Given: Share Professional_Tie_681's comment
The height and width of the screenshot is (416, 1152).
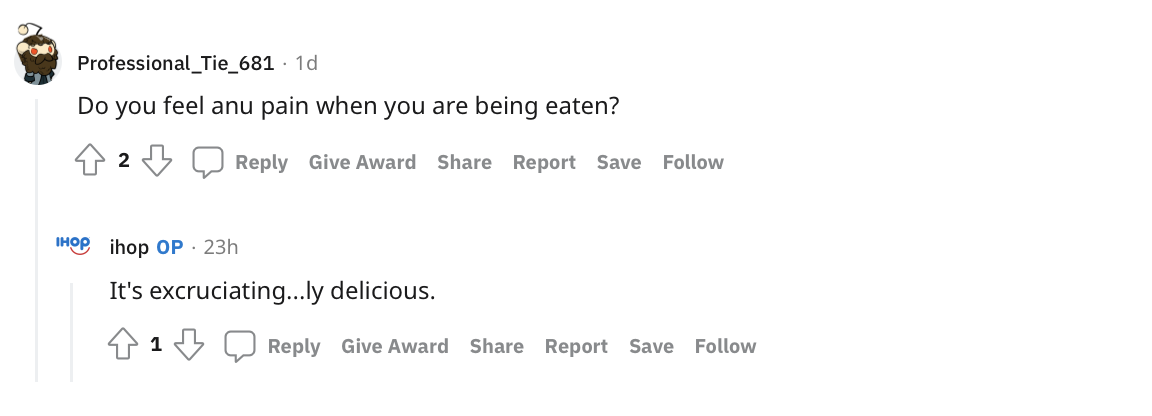Looking at the screenshot, I should click(x=464, y=162).
